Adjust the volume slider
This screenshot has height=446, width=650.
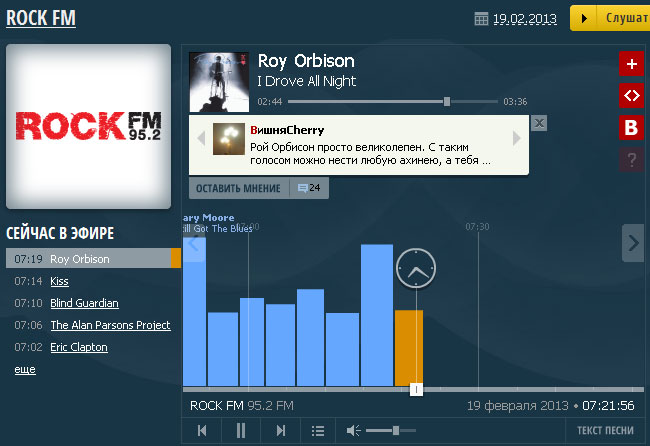coord(397,430)
